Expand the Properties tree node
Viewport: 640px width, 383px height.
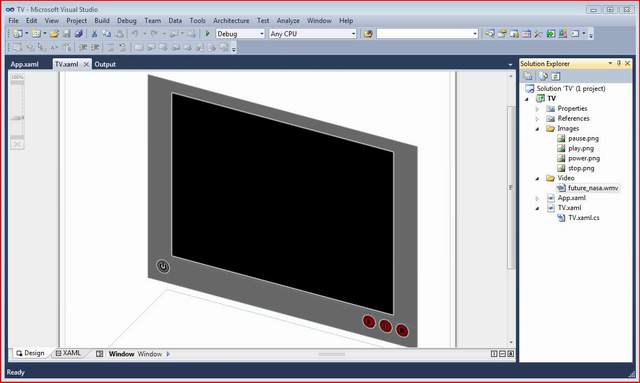(x=538, y=109)
